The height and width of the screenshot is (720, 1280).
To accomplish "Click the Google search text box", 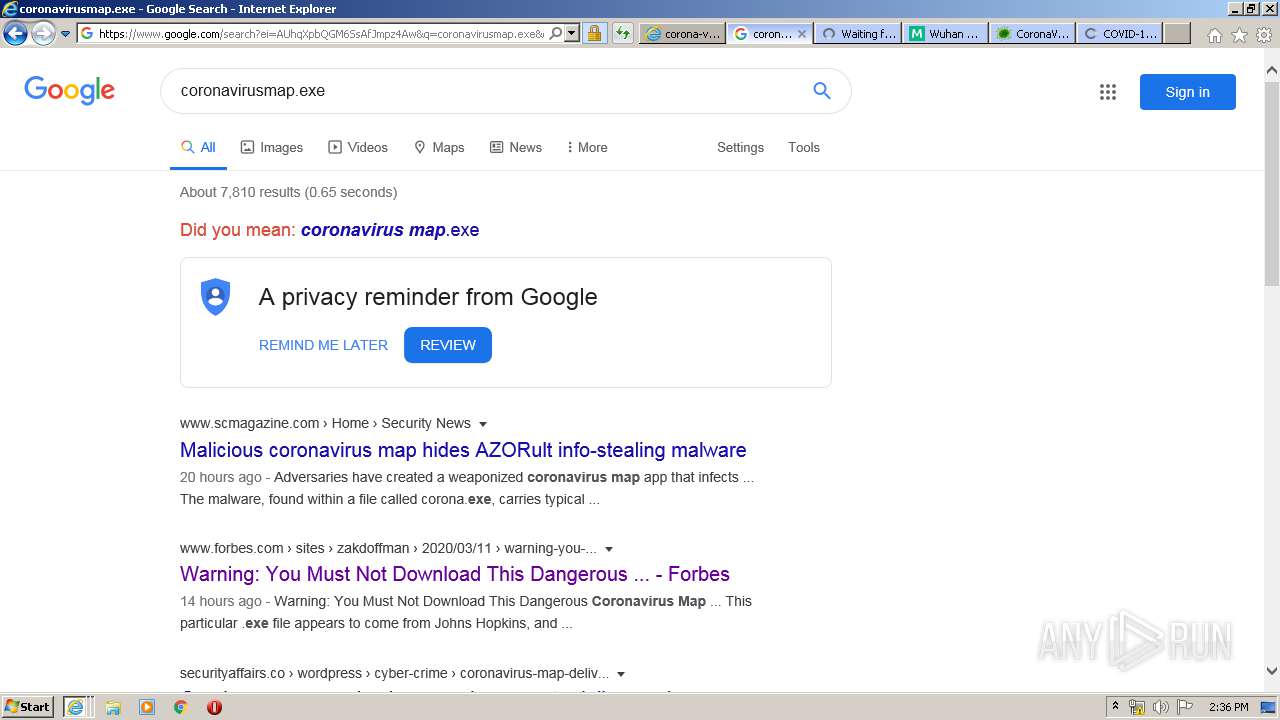I will 490,91.
